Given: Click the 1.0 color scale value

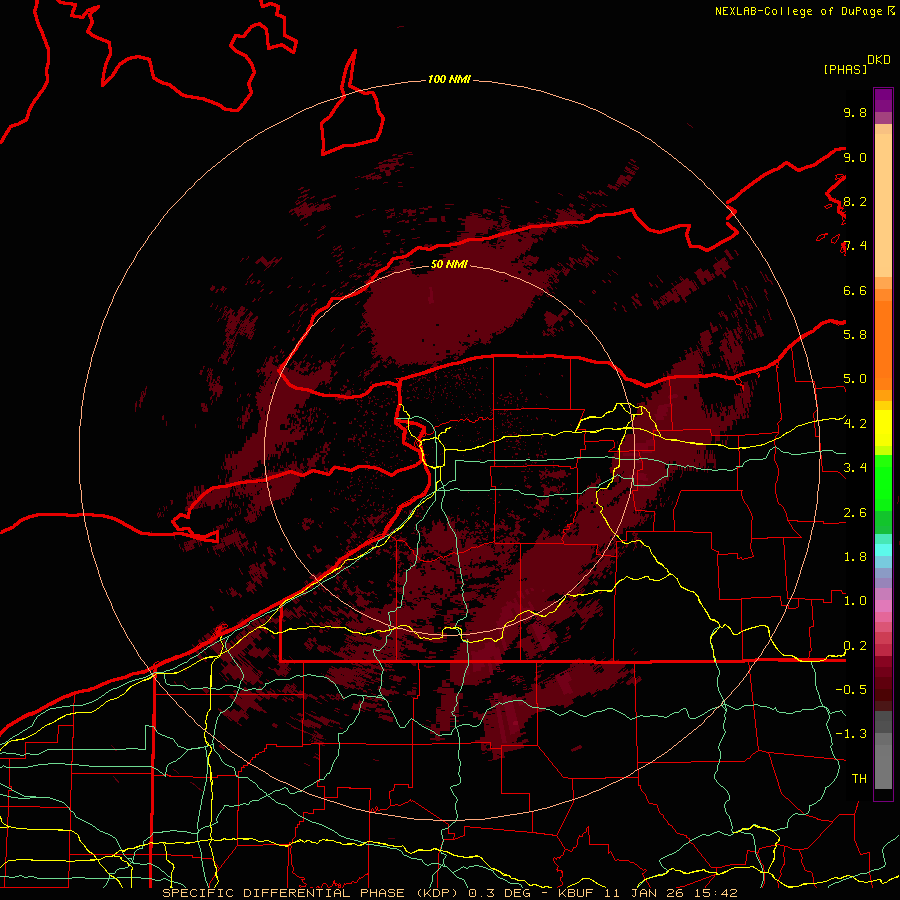Looking at the screenshot, I should pos(855,601).
